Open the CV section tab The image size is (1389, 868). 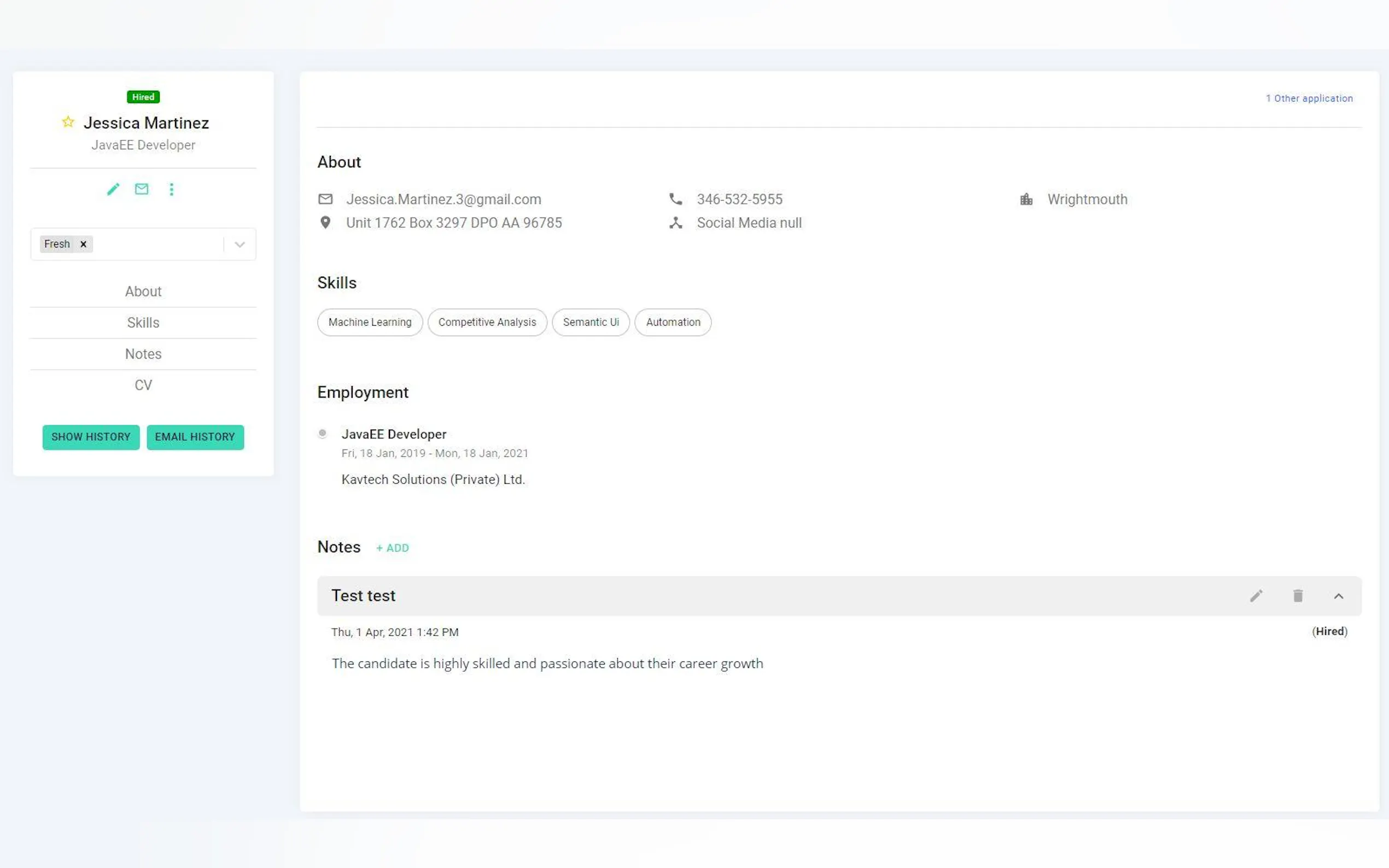tap(143, 385)
